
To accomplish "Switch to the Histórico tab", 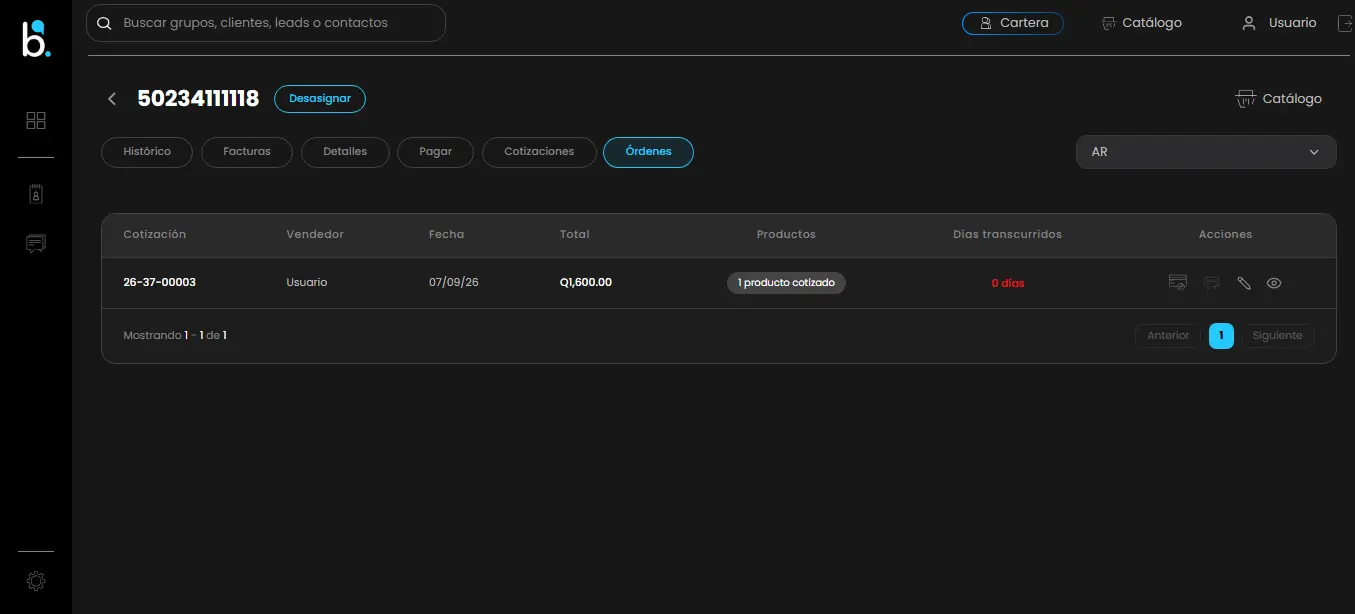I will pyautogui.click(x=147, y=152).
